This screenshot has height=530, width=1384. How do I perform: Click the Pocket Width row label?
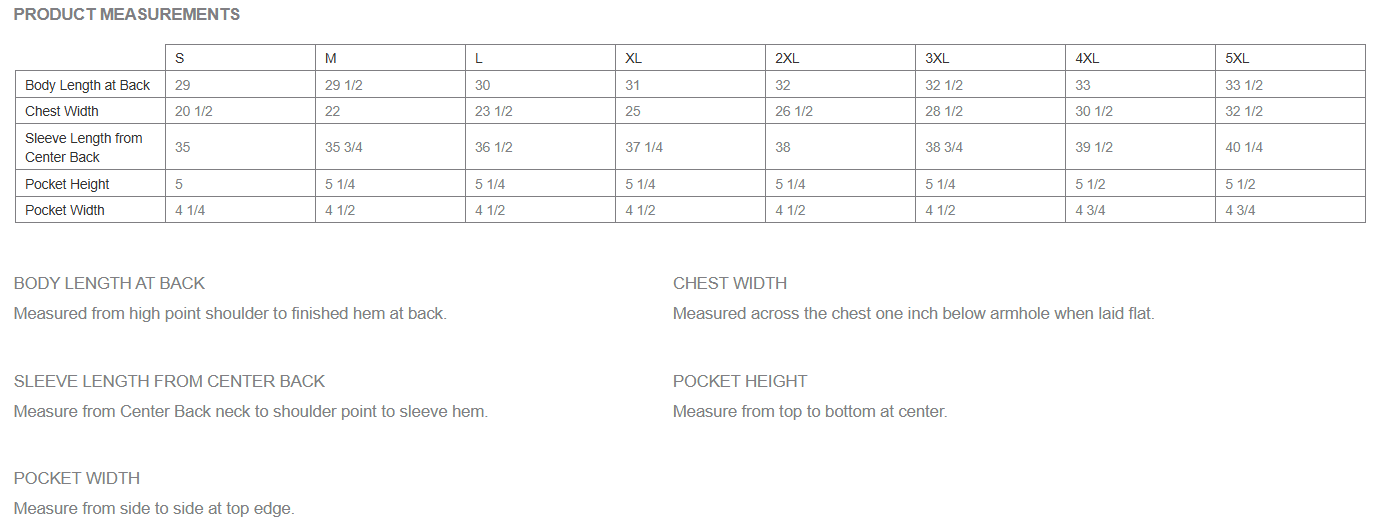[65, 210]
